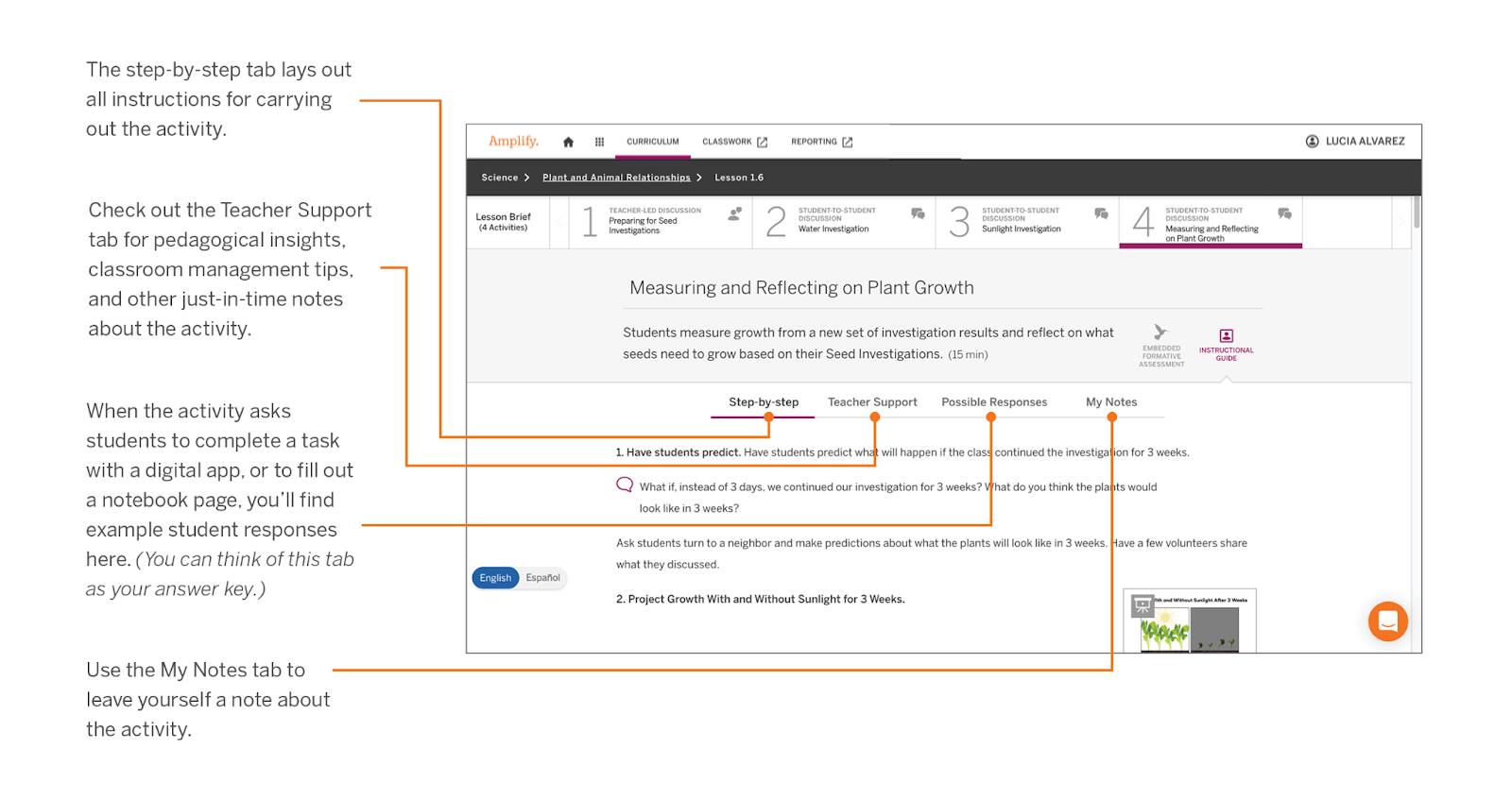Click Reporting external link icon
Screen dimensions: 1512x800
click(848, 142)
